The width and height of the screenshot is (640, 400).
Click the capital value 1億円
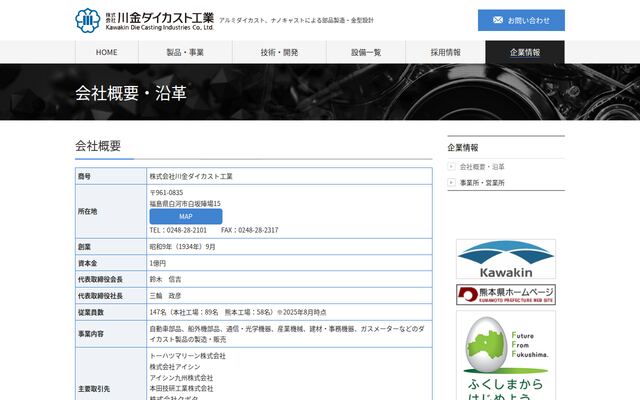click(x=158, y=263)
